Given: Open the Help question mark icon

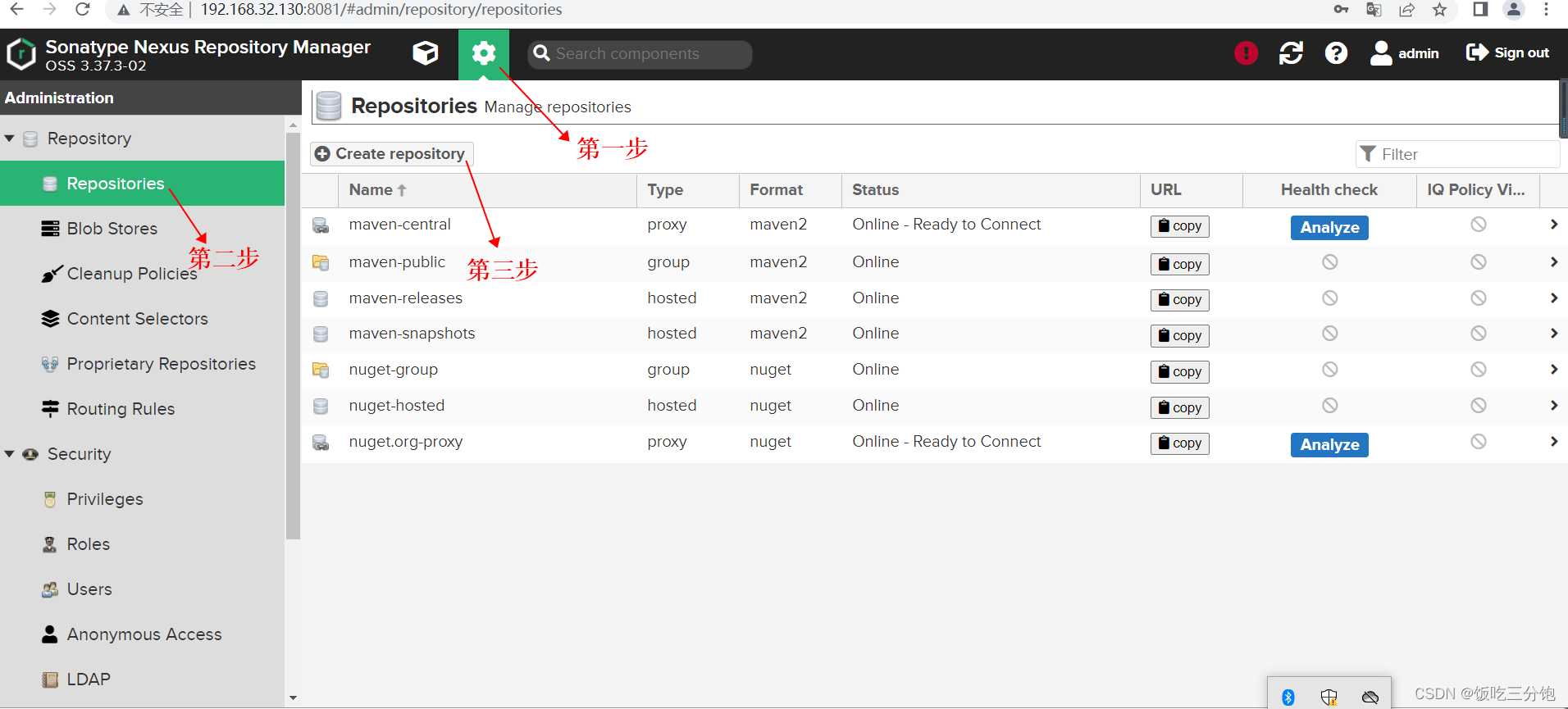Looking at the screenshot, I should point(1336,53).
